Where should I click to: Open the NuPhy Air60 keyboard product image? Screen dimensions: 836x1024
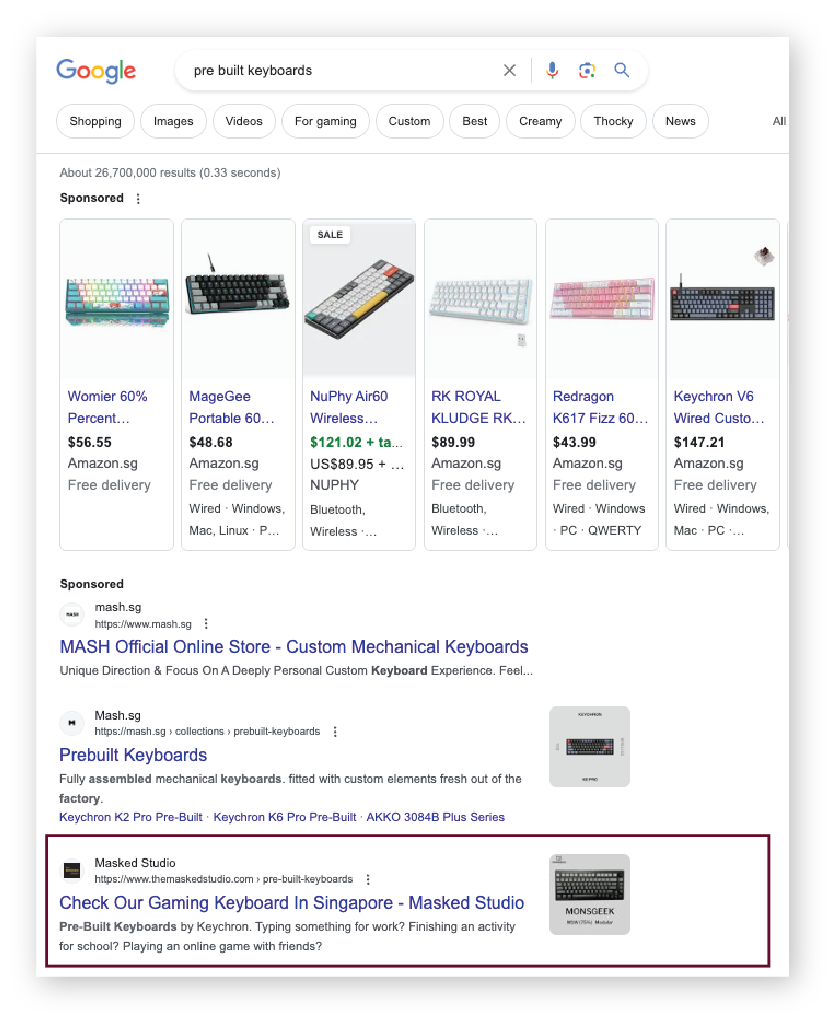point(359,300)
